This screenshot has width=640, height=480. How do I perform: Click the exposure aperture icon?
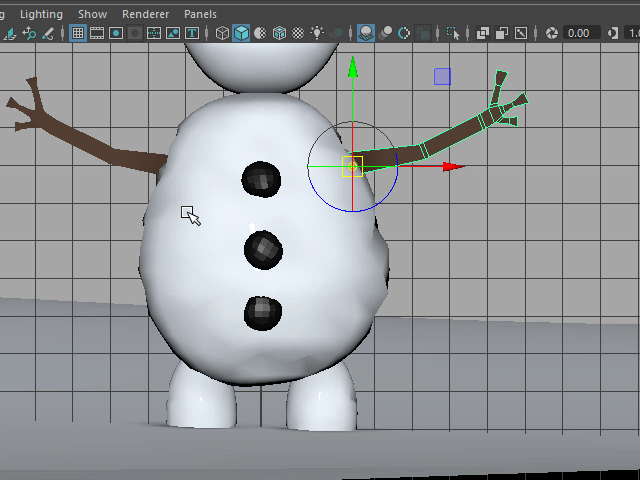point(551,33)
